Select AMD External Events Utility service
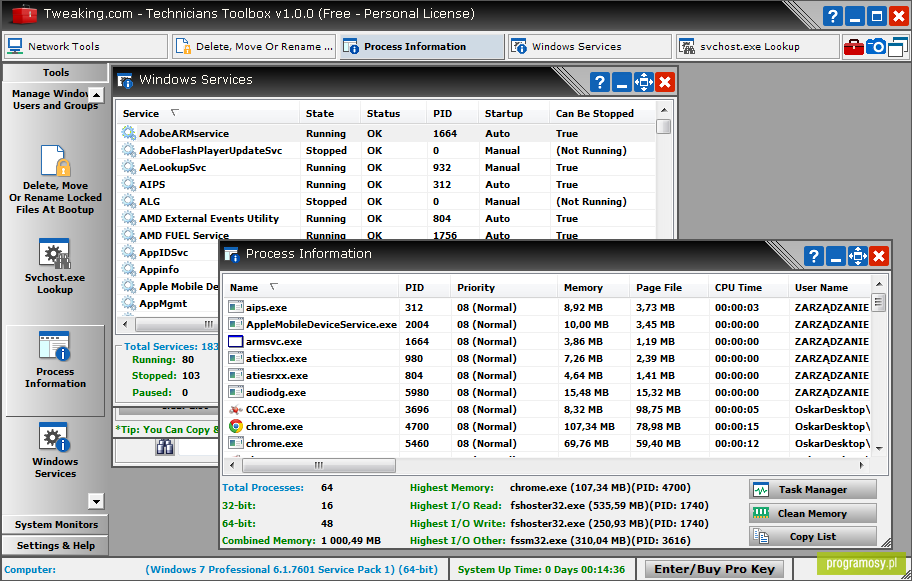 coord(386,219)
